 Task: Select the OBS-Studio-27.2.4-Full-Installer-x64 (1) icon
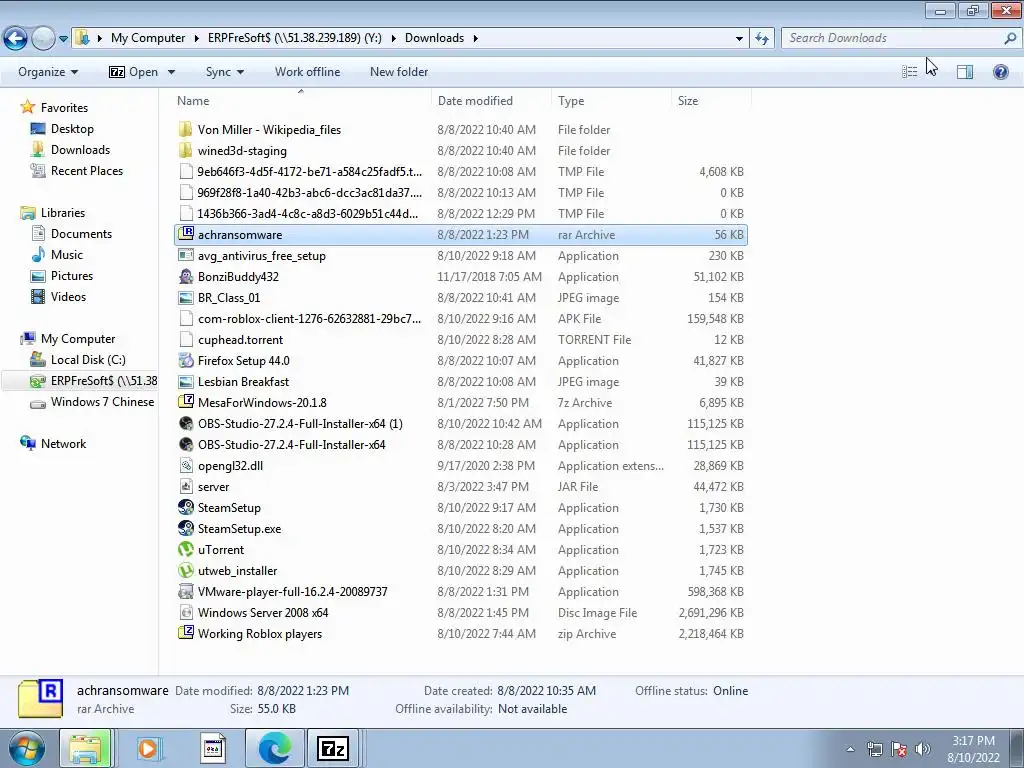pos(186,423)
